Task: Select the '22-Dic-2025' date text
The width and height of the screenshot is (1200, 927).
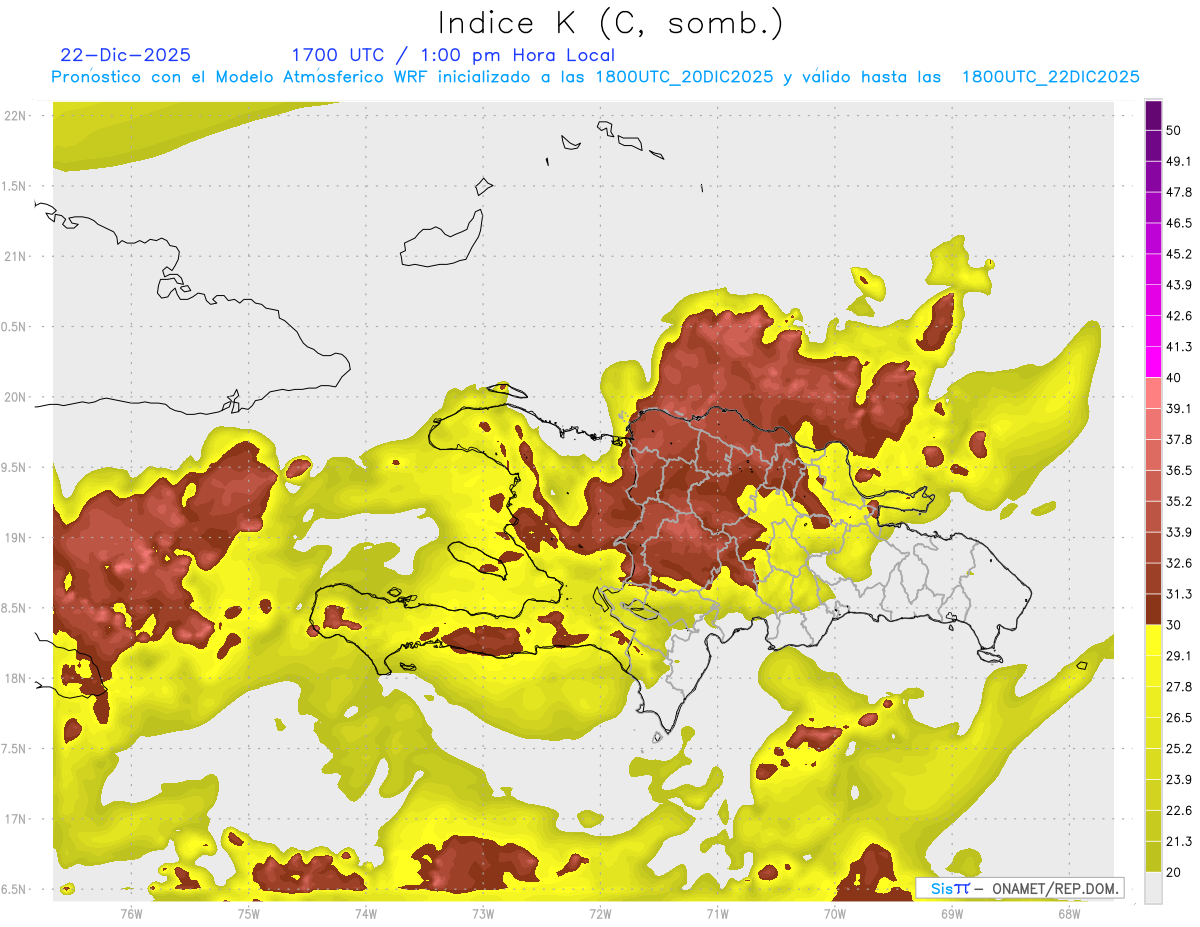Action: click(x=126, y=55)
